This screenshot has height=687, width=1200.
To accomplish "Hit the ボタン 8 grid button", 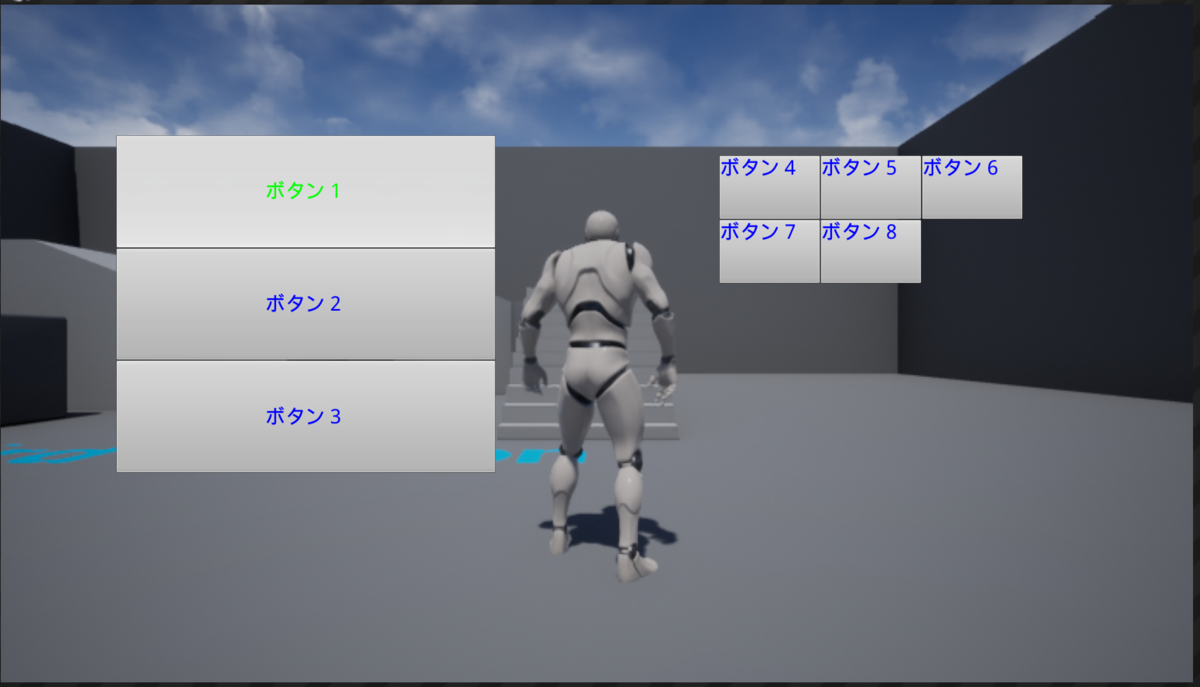I will (x=871, y=251).
